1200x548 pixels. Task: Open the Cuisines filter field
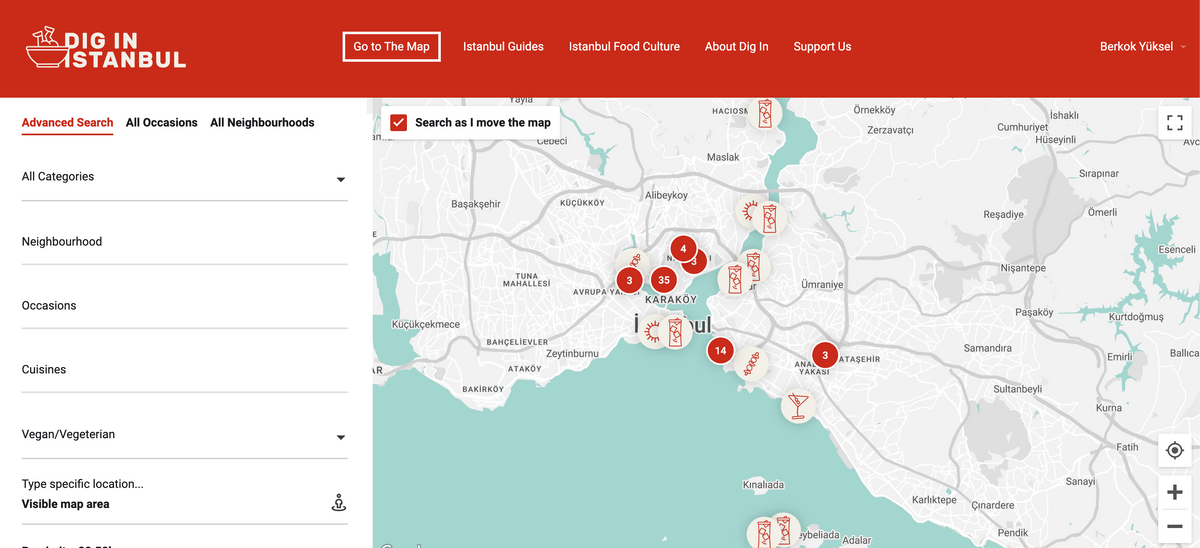pyautogui.click(x=184, y=370)
